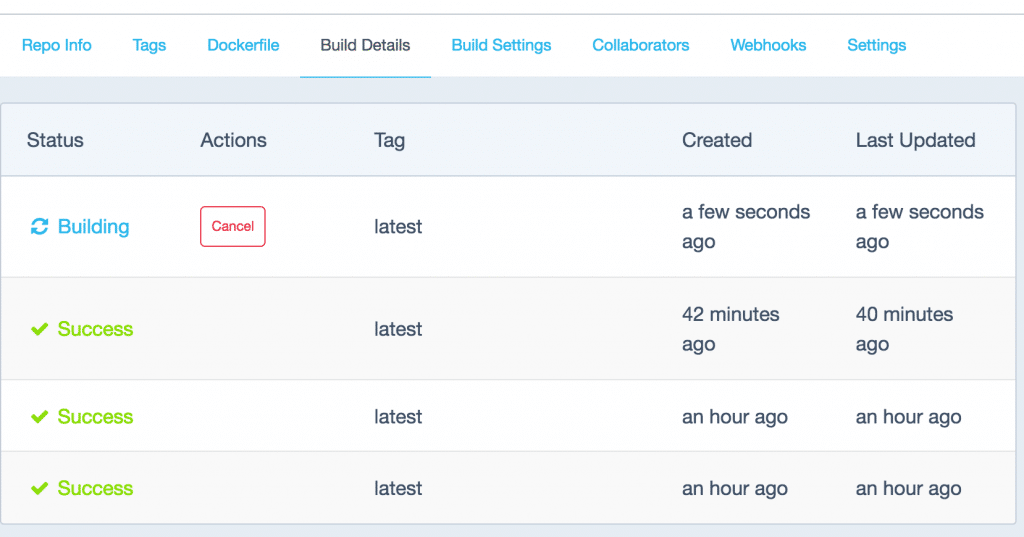Click the Created value 'a few seconds ago'

pos(746,227)
